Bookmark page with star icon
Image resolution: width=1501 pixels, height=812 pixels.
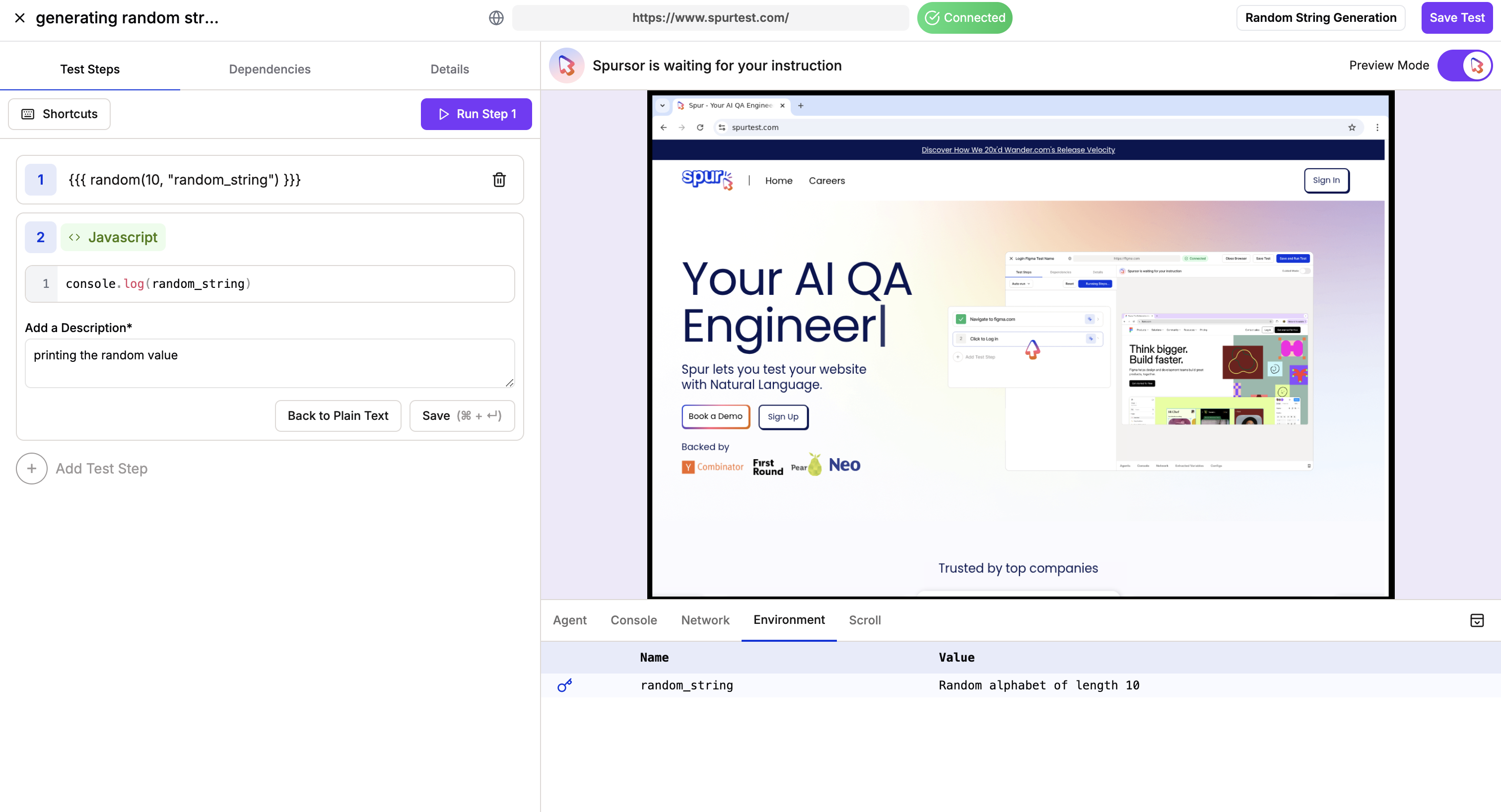pyautogui.click(x=1352, y=128)
